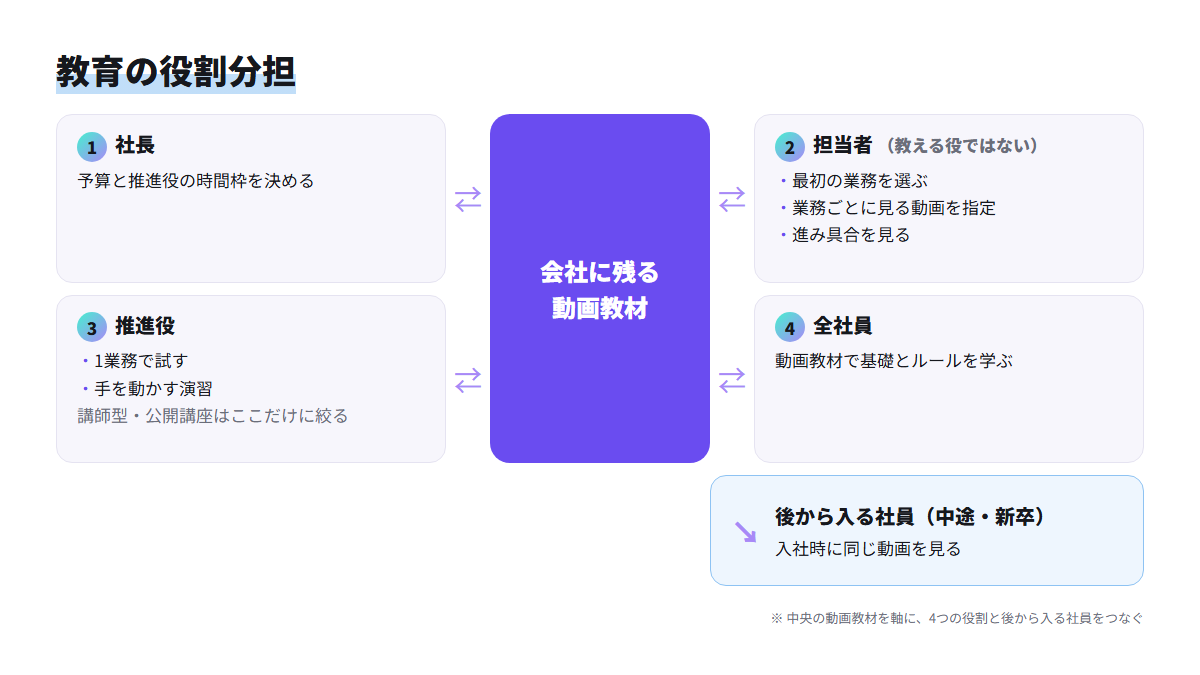Select the heading 担当者
This screenshot has width=1200, height=675.
click(x=843, y=146)
